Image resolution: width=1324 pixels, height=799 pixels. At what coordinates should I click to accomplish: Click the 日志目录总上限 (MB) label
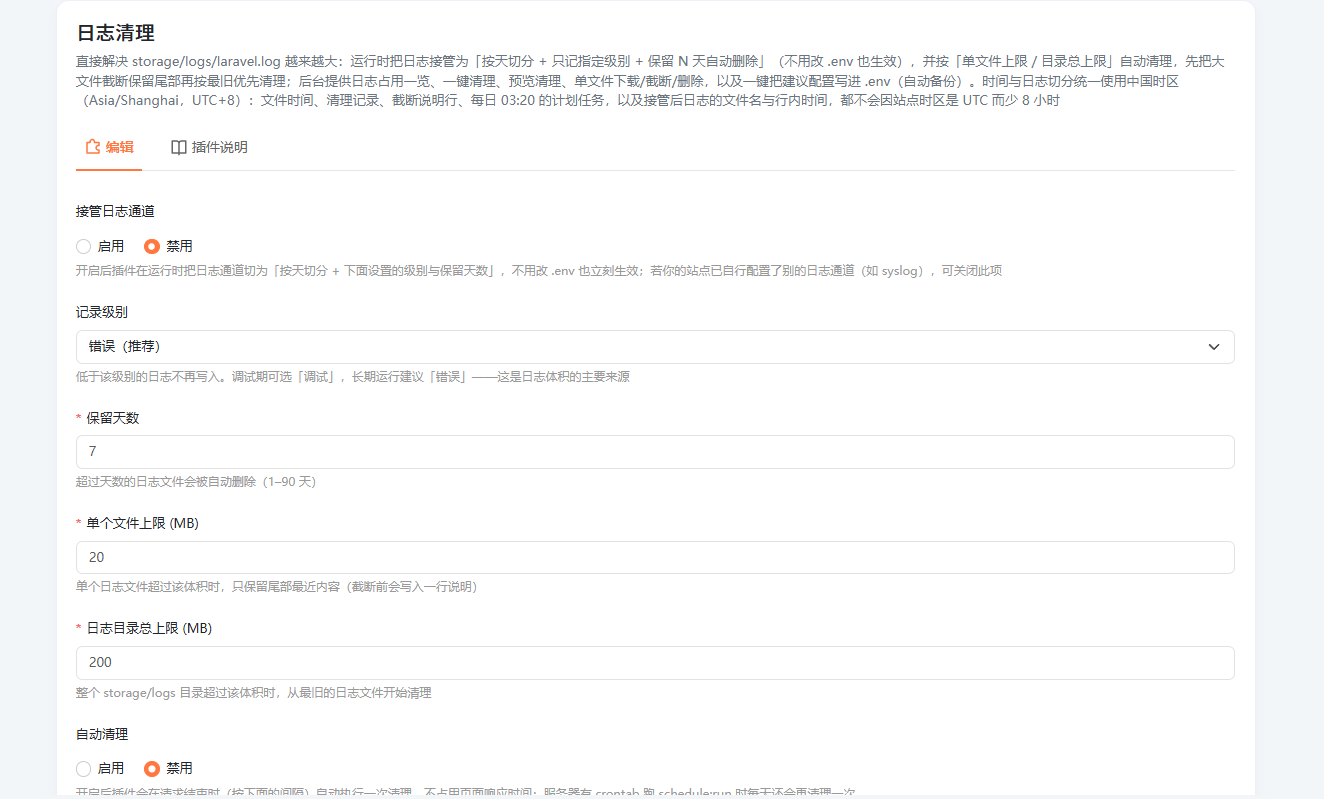150,628
